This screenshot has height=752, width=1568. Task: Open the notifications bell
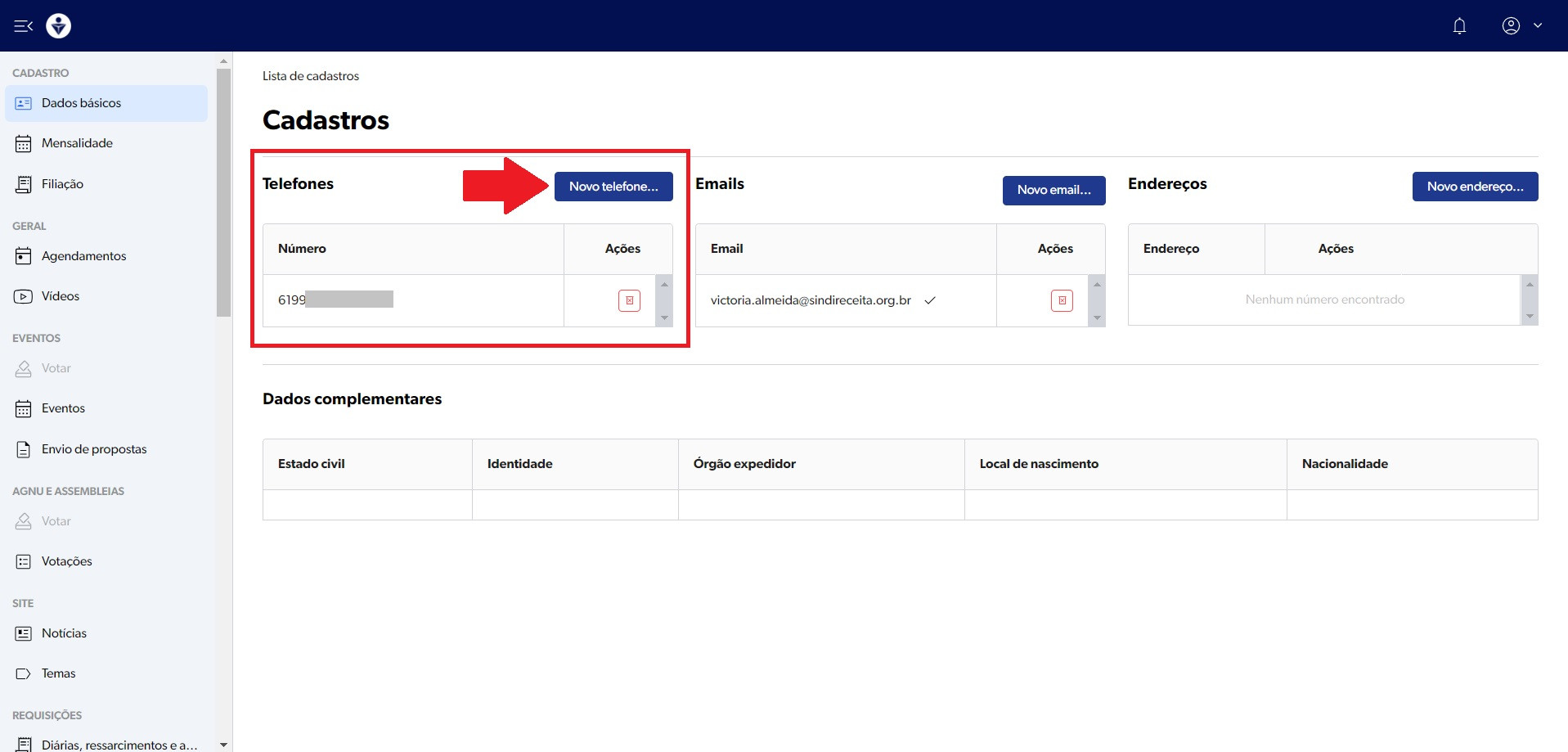coord(1459,26)
